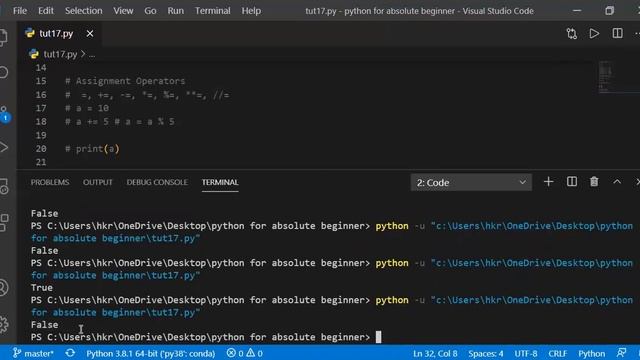Image resolution: width=640 pixels, height=360 pixels.
Task: Open the Help menu
Action: (251, 11)
